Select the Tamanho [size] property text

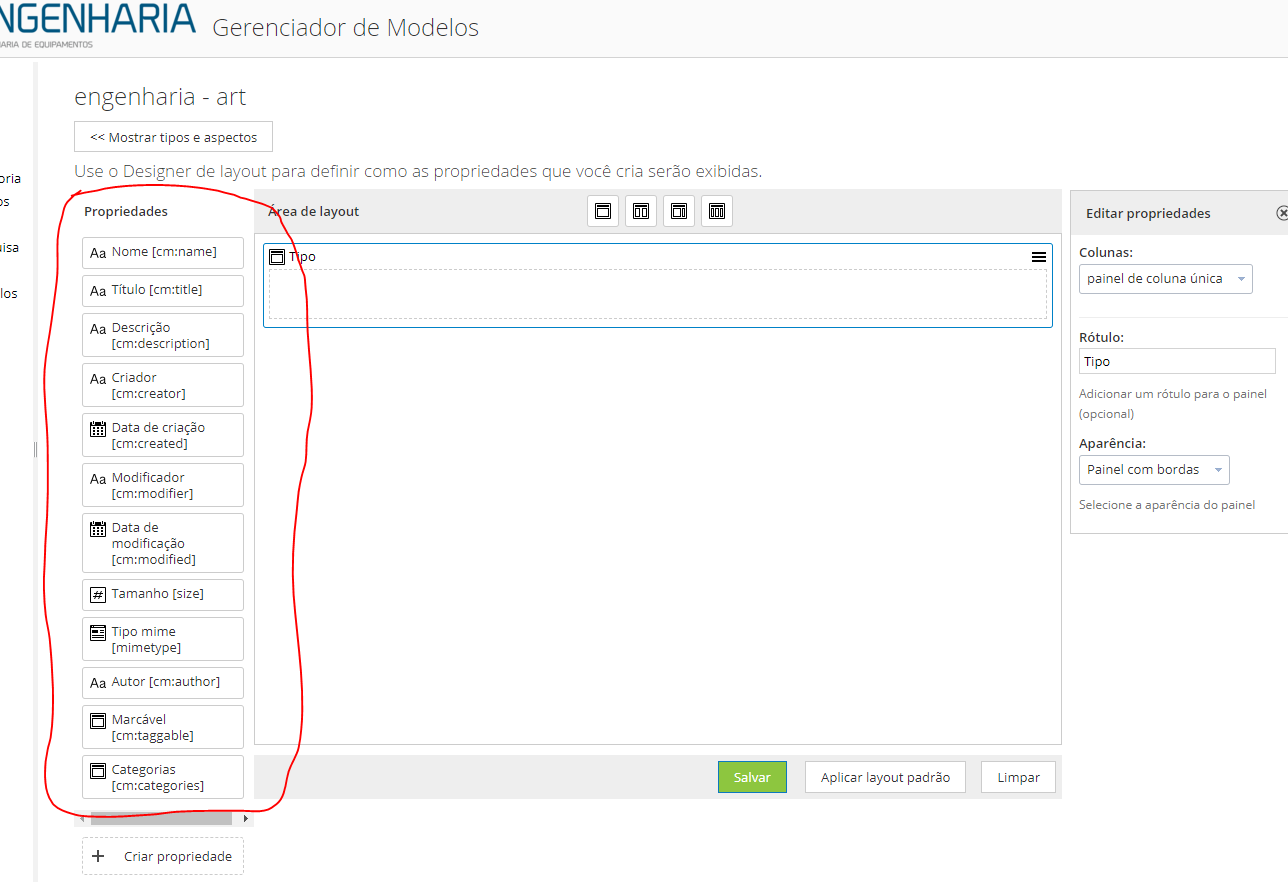point(158,594)
